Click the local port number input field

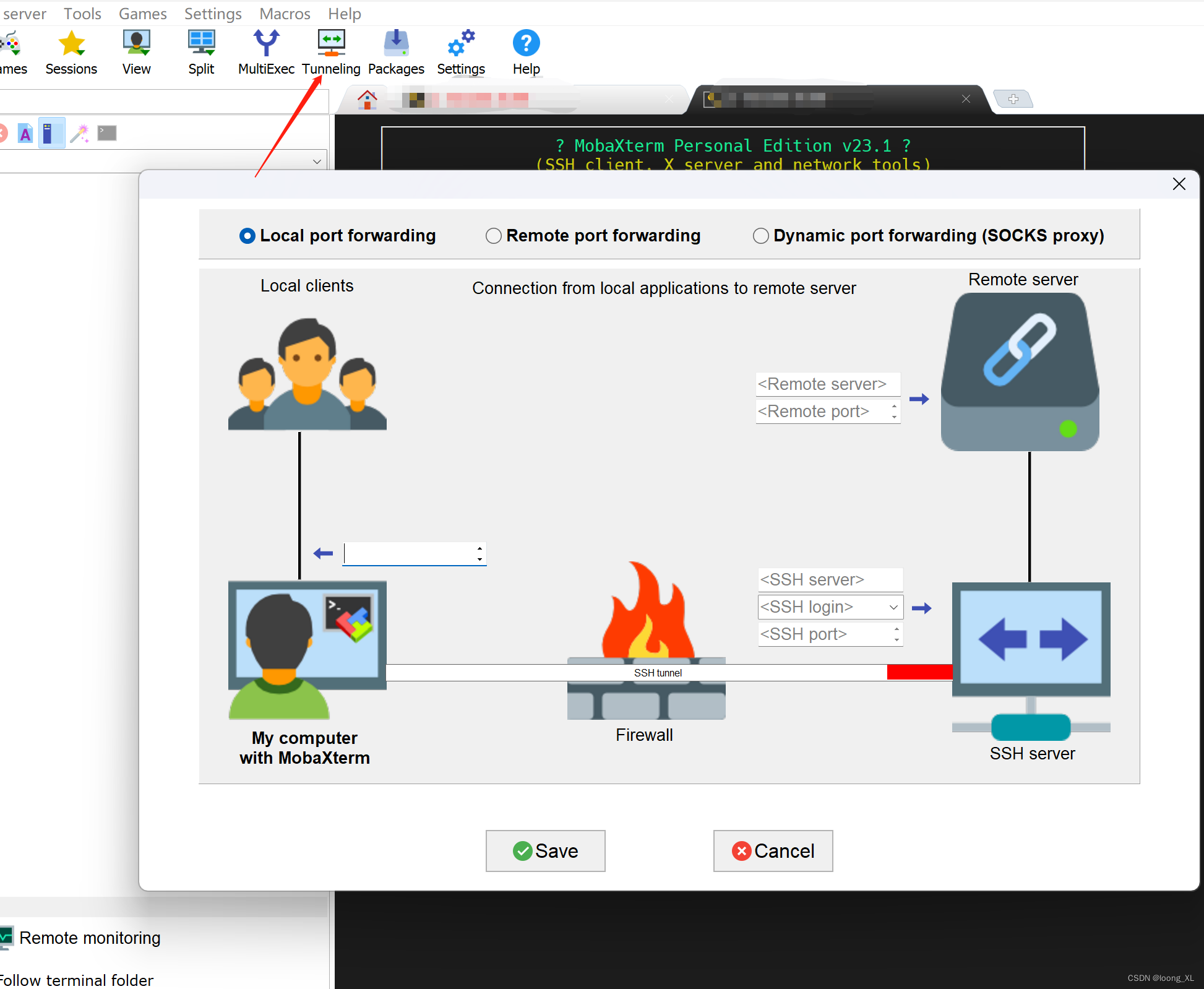click(x=413, y=553)
